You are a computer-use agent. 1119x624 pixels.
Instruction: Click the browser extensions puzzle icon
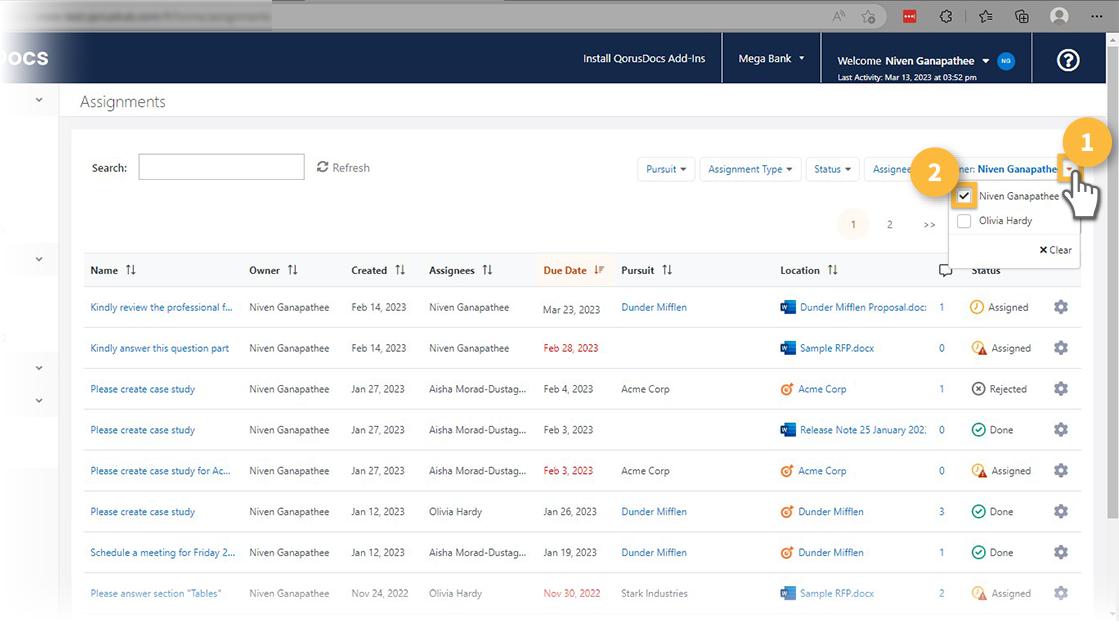click(x=946, y=16)
